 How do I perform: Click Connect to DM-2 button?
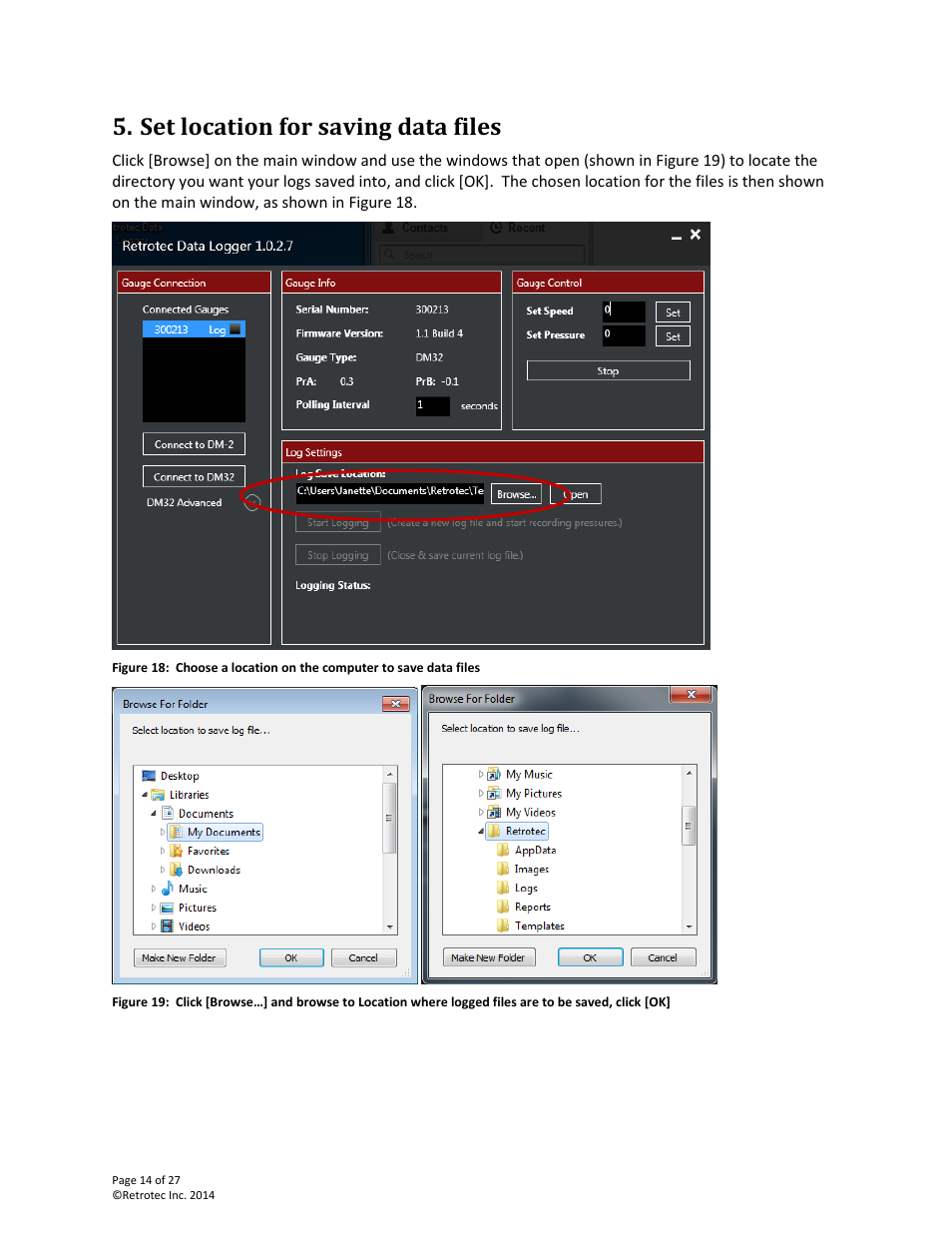tap(194, 444)
